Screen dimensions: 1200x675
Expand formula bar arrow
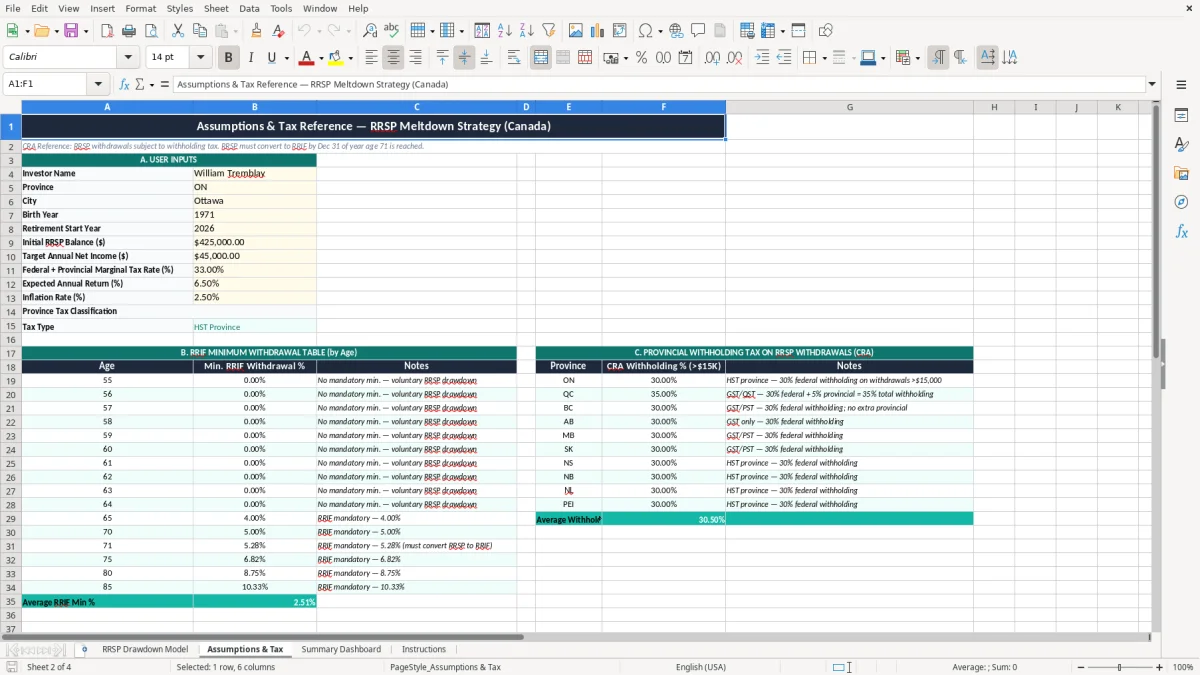pyautogui.click(x=1152, y=84)
